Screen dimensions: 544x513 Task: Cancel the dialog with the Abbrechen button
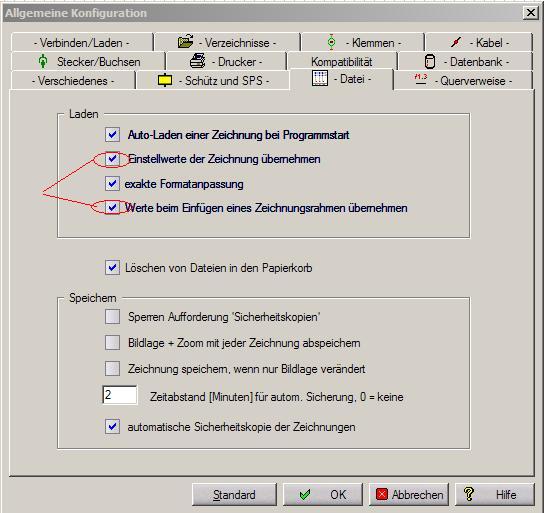(409, 494)
